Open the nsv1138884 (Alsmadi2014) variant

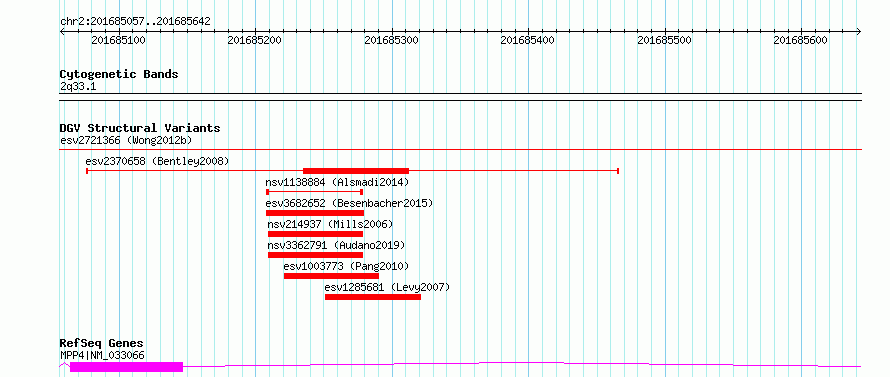tap(337, 182)
